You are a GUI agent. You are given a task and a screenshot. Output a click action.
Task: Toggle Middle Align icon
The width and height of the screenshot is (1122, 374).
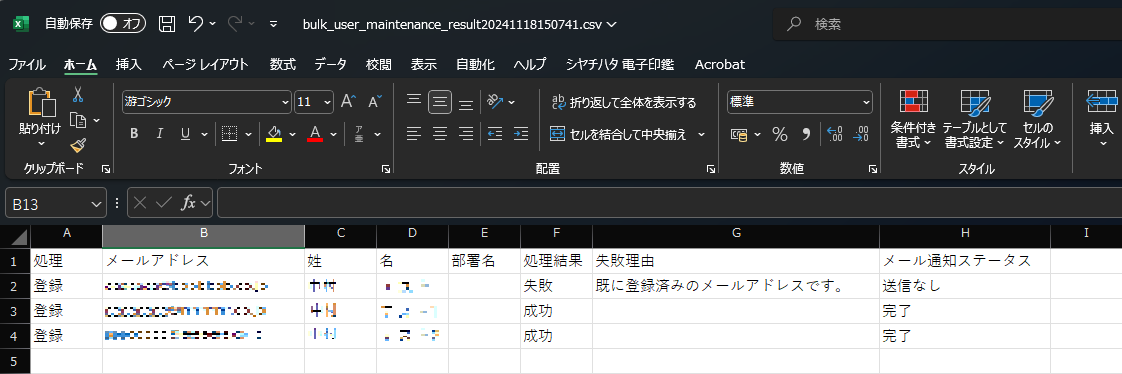(x=440, y=102)
